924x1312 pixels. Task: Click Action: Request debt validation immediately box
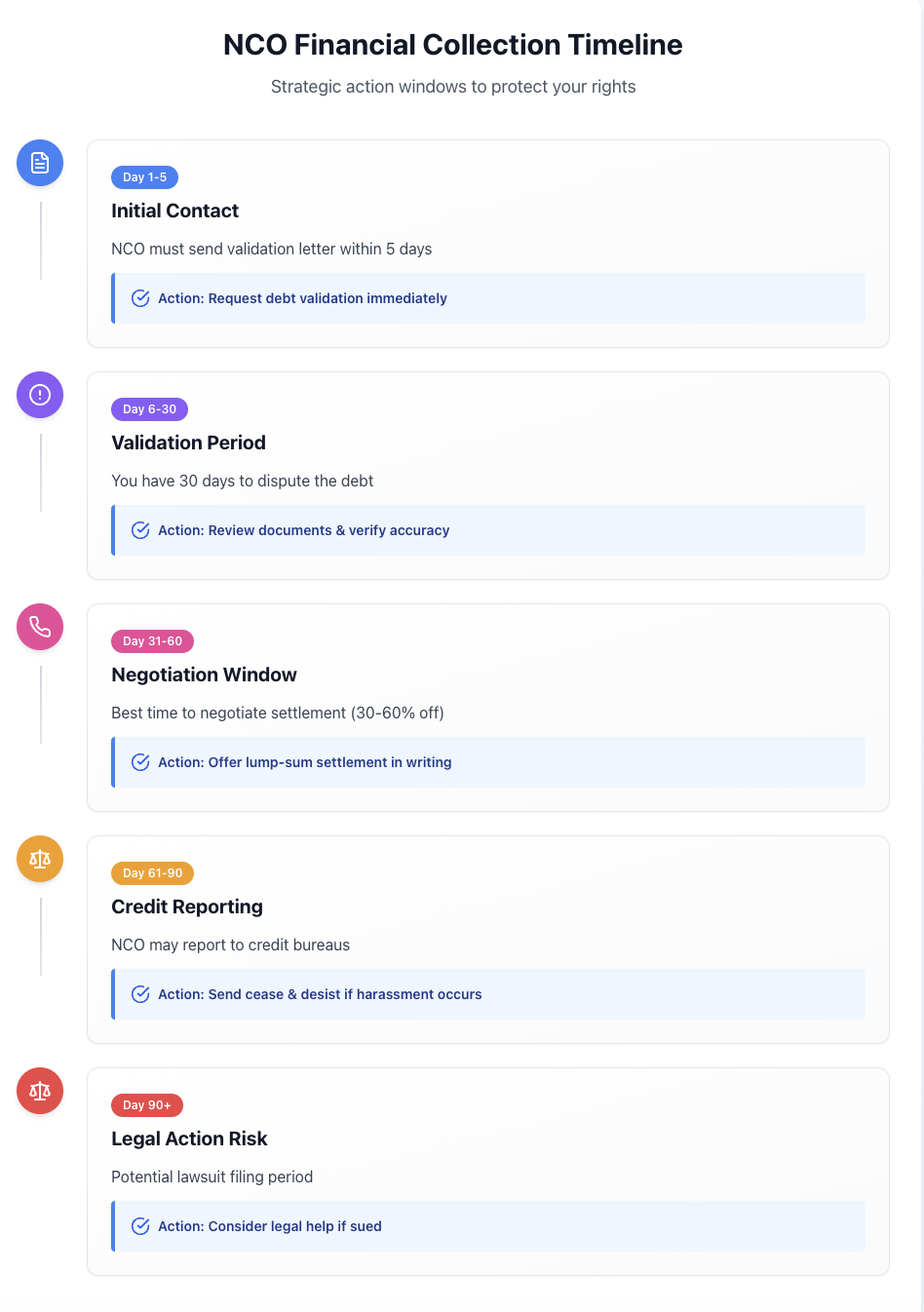[488, 298]
